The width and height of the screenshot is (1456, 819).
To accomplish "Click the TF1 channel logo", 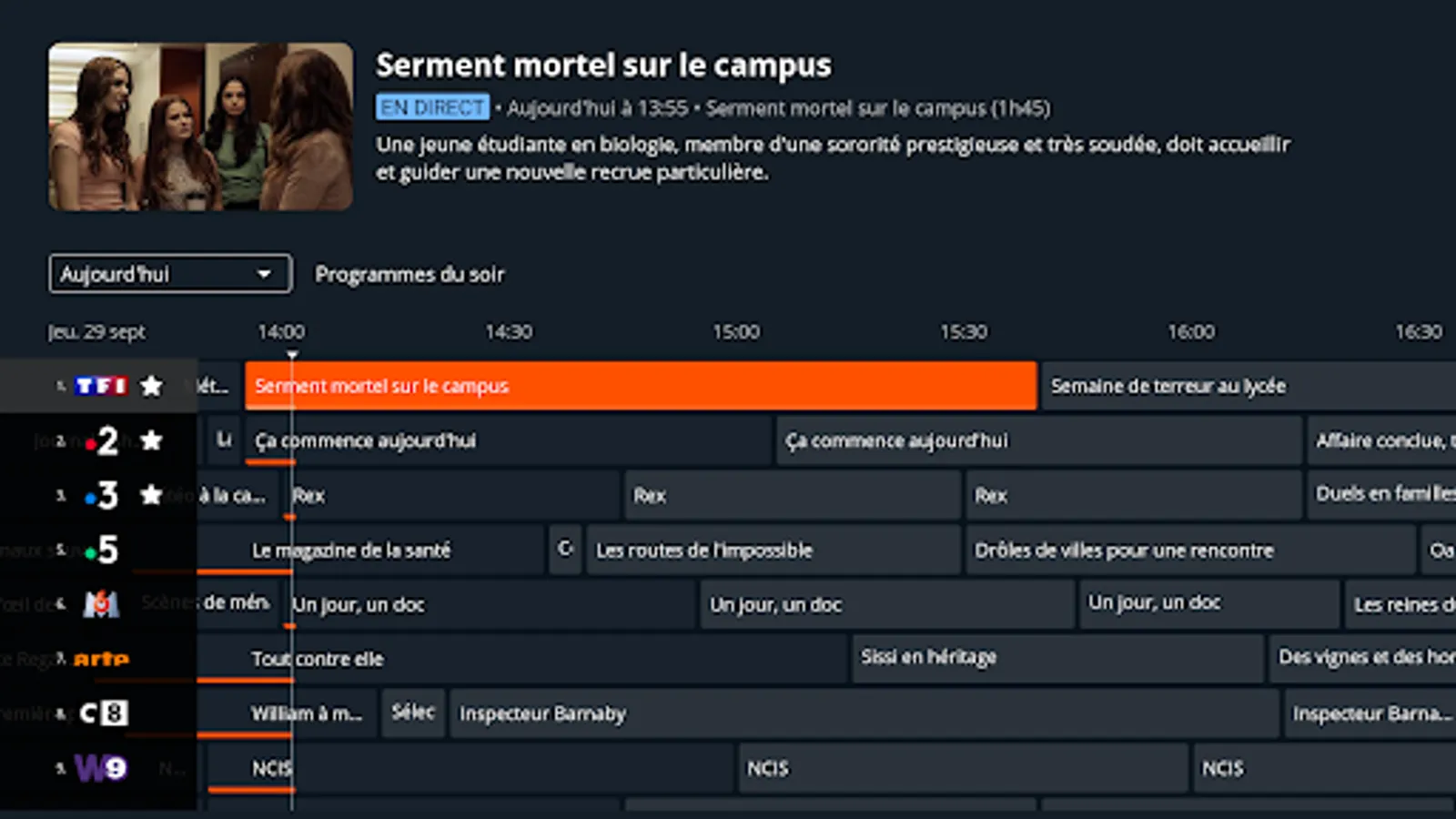I will point(100,386).
